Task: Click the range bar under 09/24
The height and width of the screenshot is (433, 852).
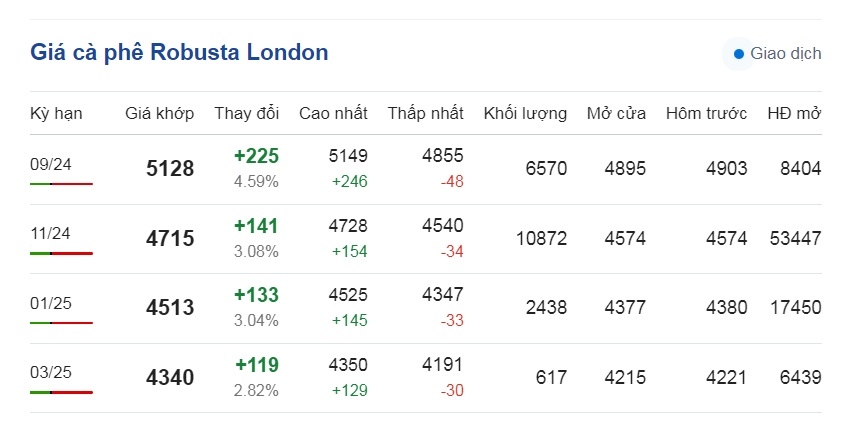Action: 61,184
